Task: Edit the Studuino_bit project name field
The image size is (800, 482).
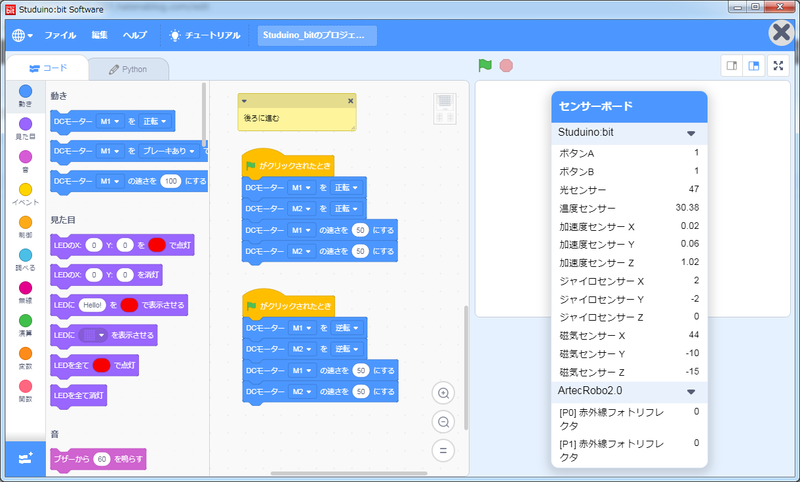Action: click(x=317, y=35)
